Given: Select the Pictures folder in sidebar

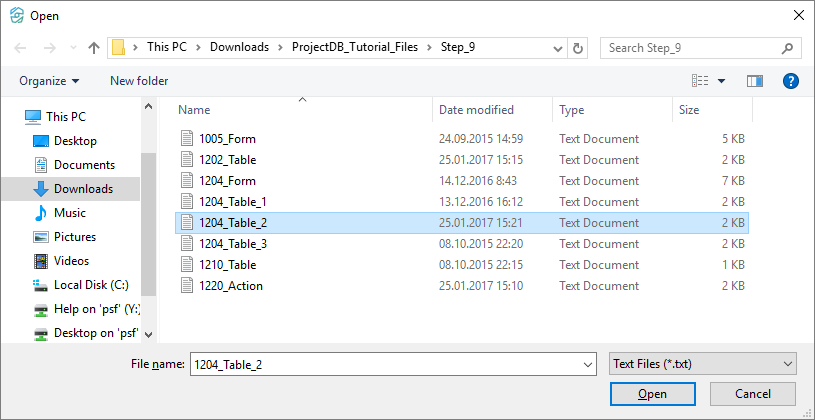Looking at the screenshot, I should point(75,237).
